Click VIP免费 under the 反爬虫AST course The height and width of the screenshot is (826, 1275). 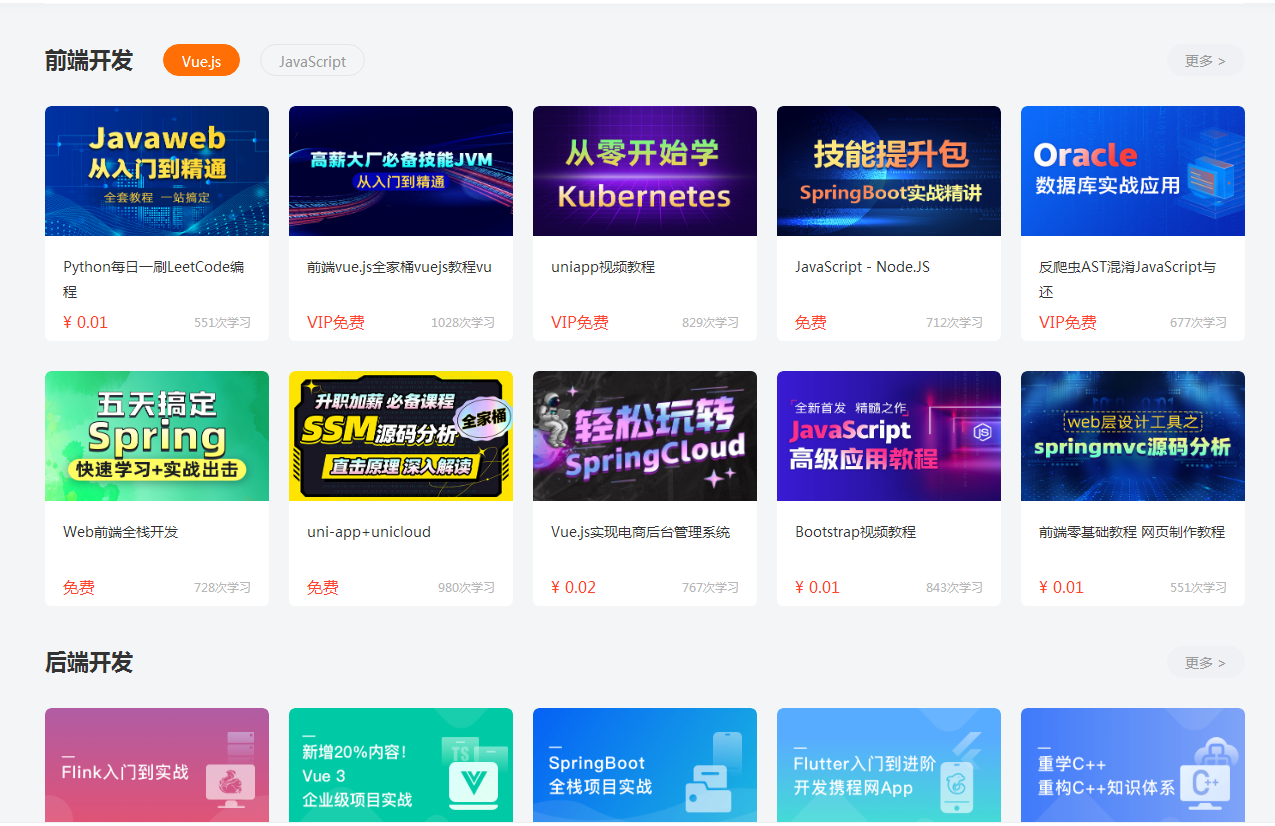(x=1068, y=322)
